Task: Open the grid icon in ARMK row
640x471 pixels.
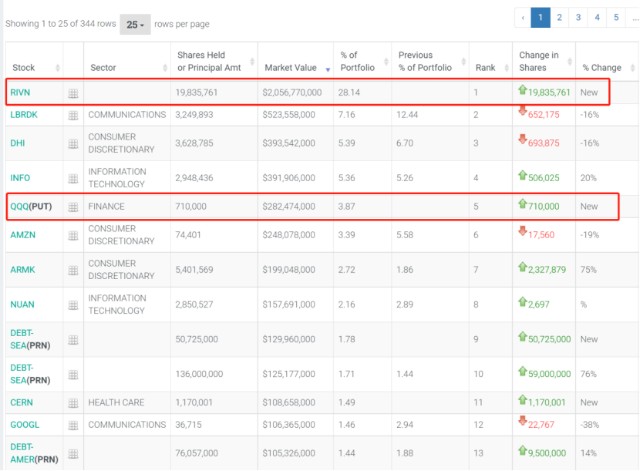Action: [73, 270]
